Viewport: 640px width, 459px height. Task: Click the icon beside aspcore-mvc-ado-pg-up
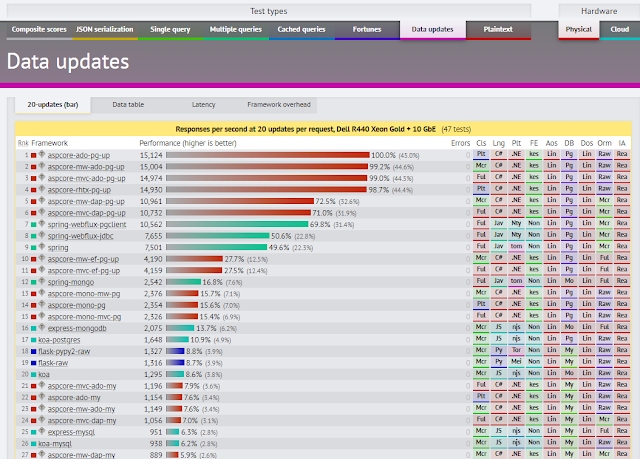(42, 177)
